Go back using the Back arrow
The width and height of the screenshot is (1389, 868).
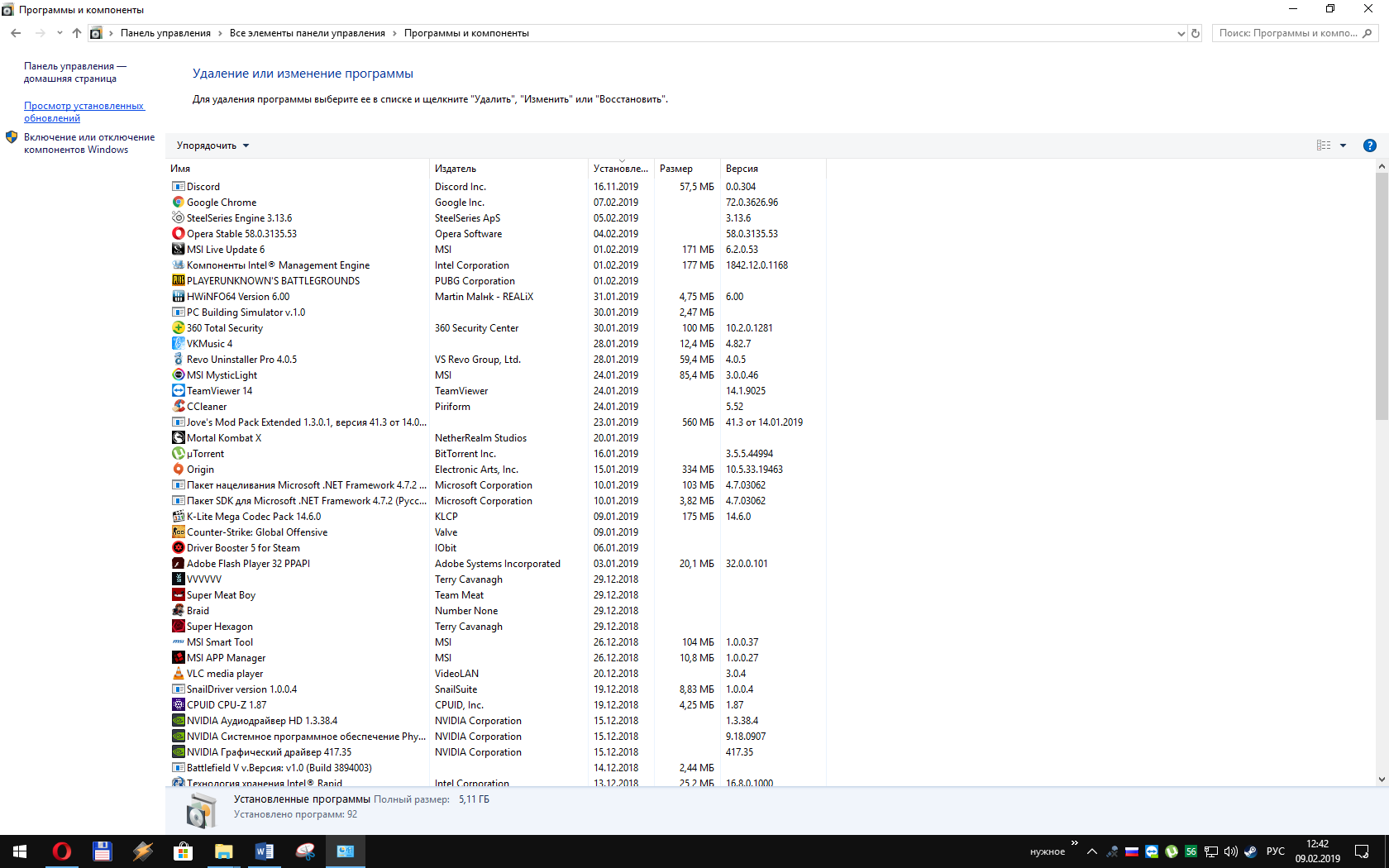[16, 33]
